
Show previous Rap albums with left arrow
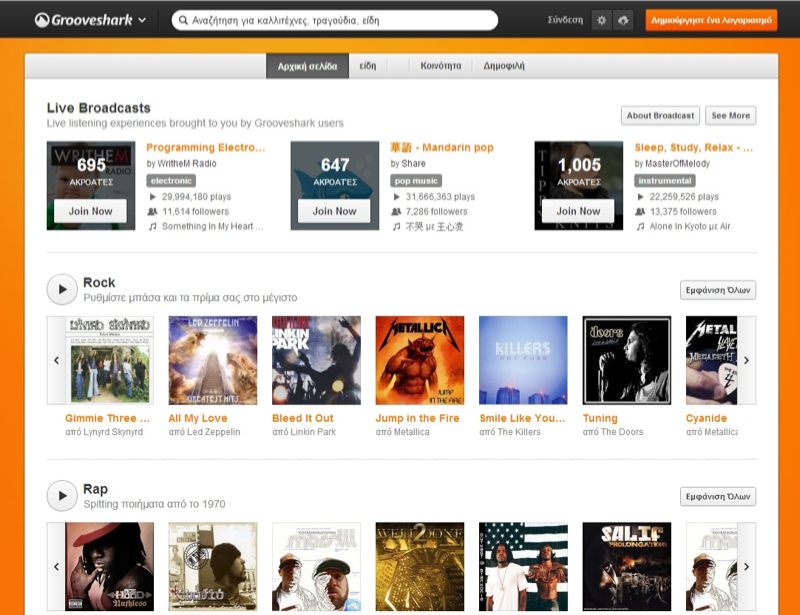pyautogui.click(x=56, y=567)
